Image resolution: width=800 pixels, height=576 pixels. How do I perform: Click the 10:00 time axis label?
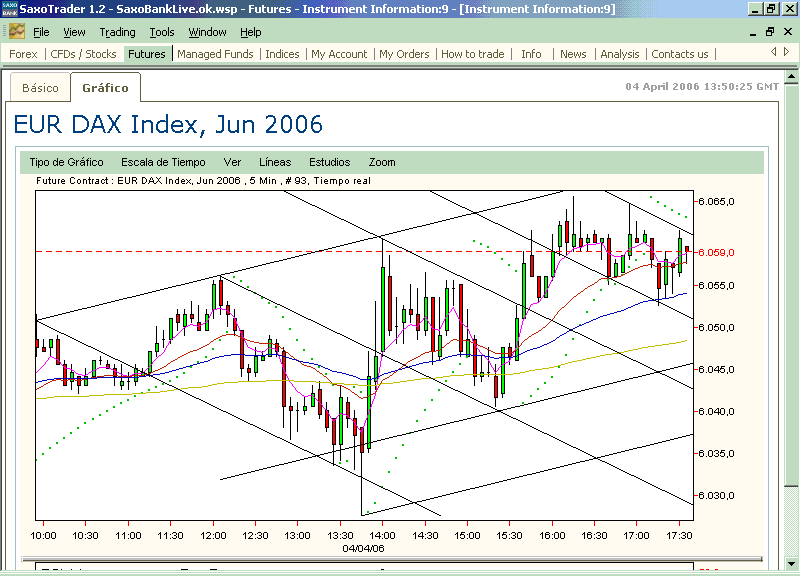(x=43, y=536)
